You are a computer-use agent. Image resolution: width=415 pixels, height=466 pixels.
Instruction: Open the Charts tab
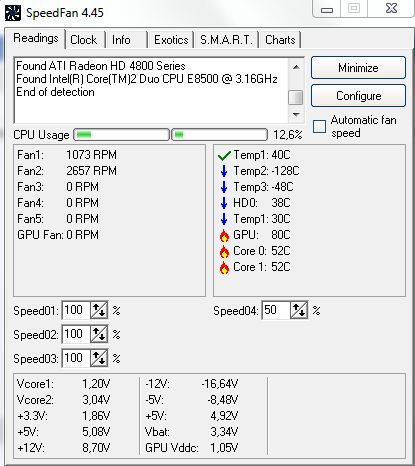pyautogui.click(x=280, y=40)
